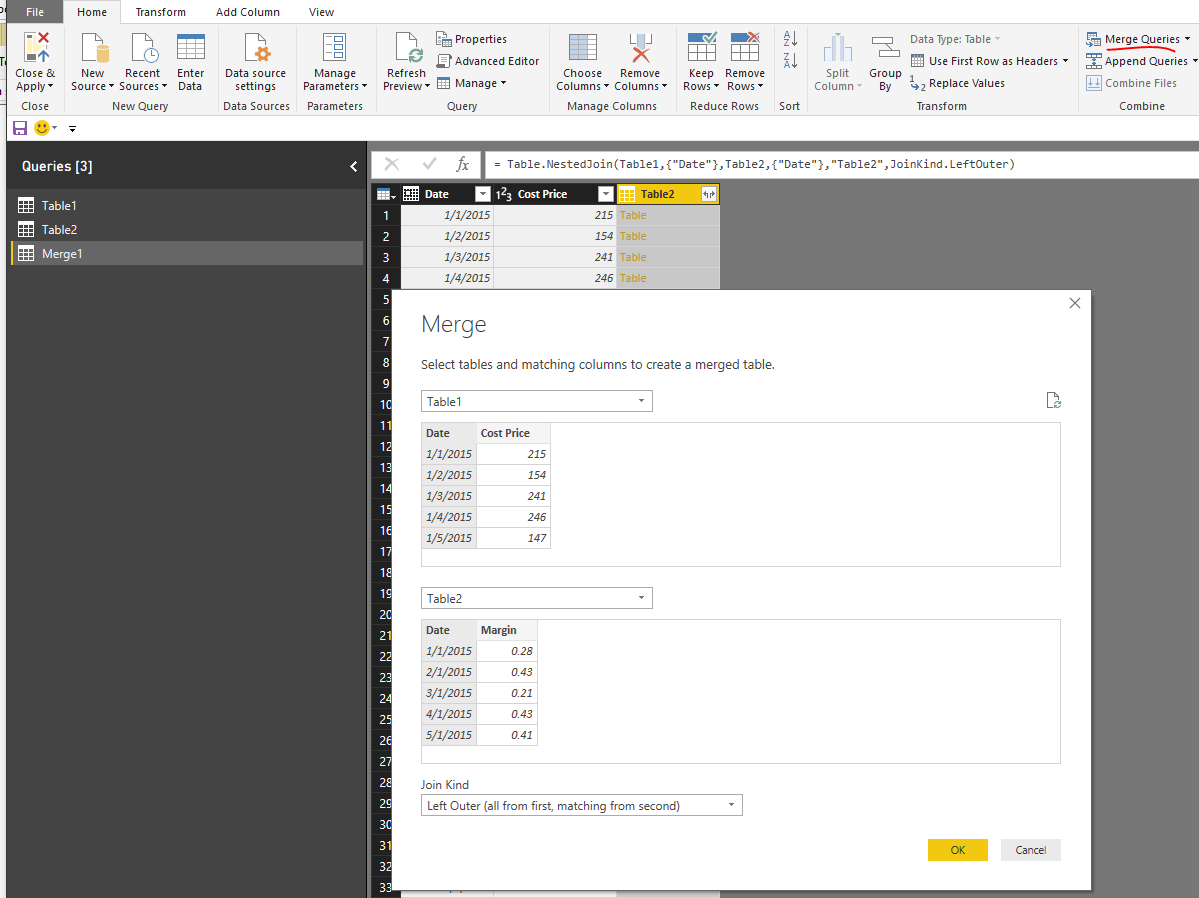Confirm merge with OK button

pos(957,850)
